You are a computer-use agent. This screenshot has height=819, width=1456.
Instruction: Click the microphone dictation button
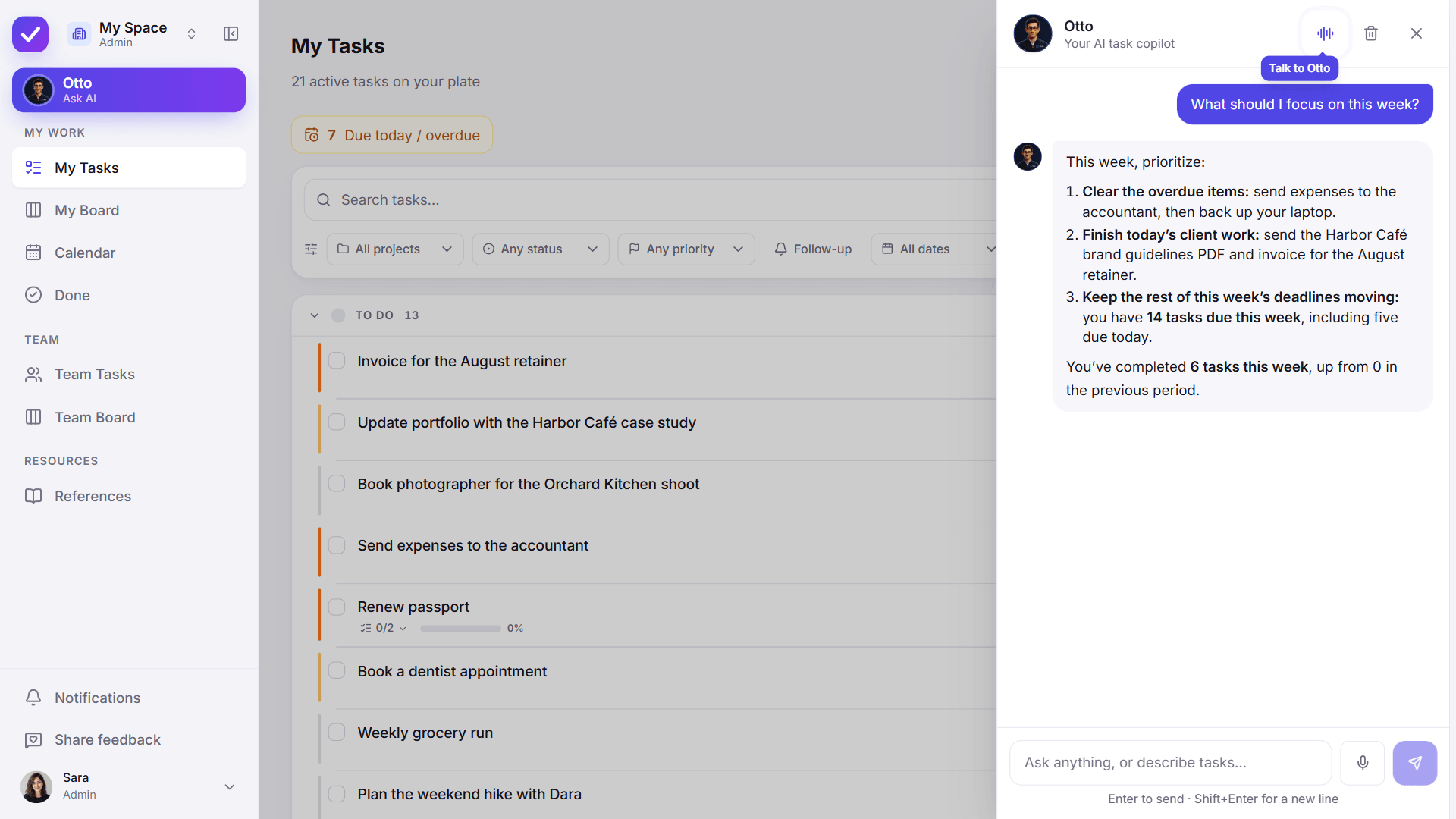(1363, 763)
